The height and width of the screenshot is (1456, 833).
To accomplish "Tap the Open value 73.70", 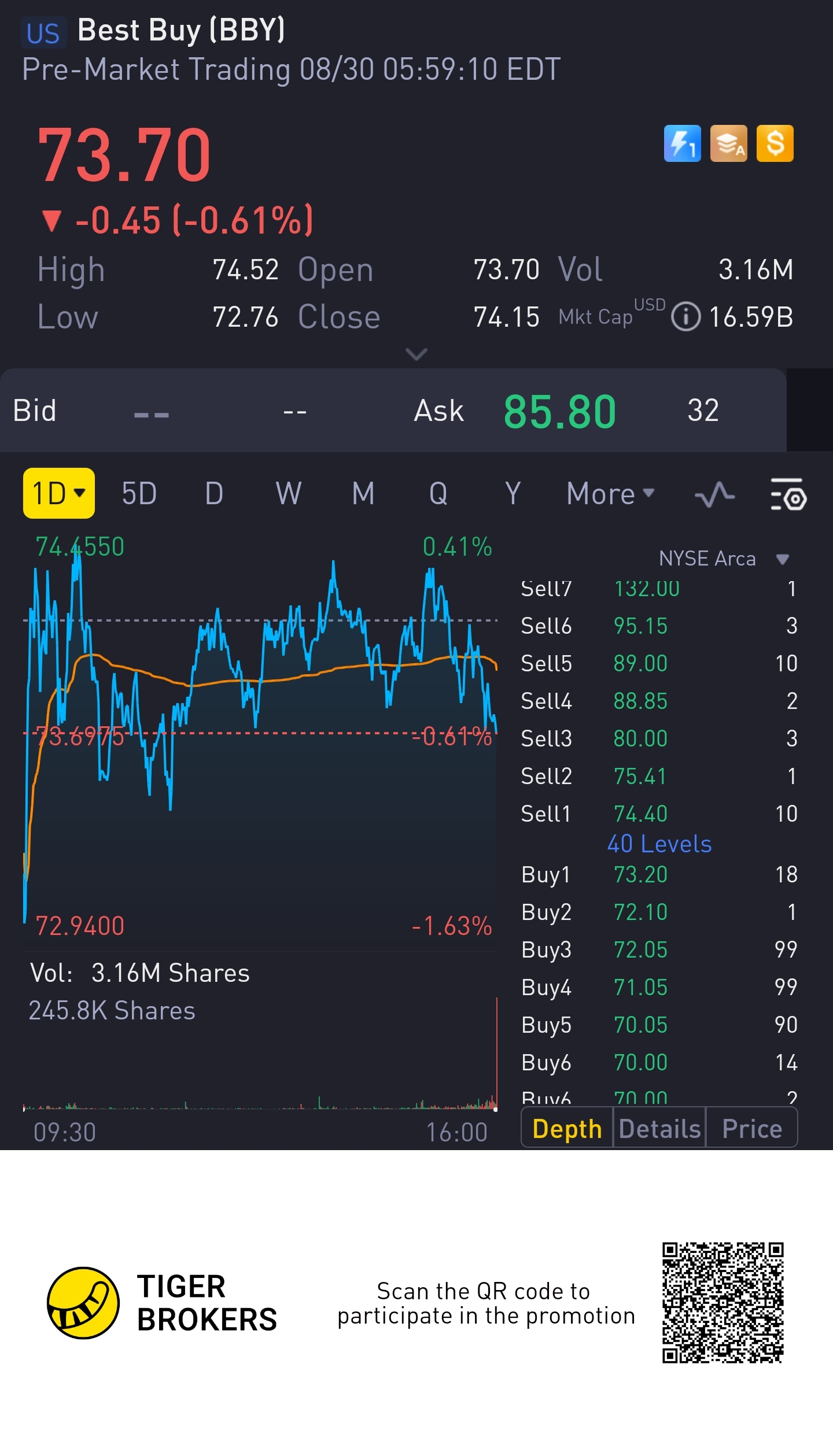I will click(x=507, y=270).
